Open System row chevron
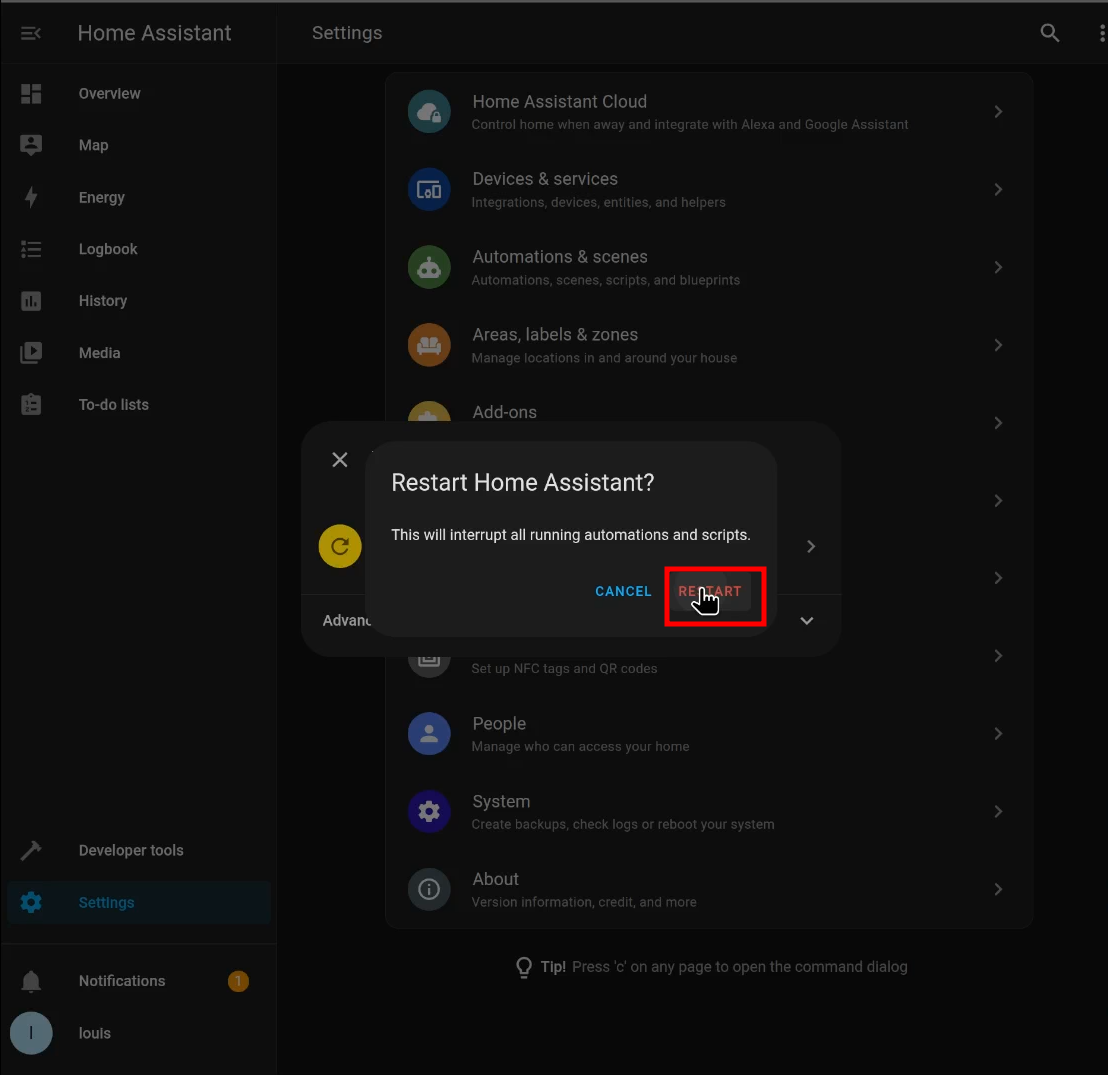This screenshot has height=1075, width=1108. 998,811
